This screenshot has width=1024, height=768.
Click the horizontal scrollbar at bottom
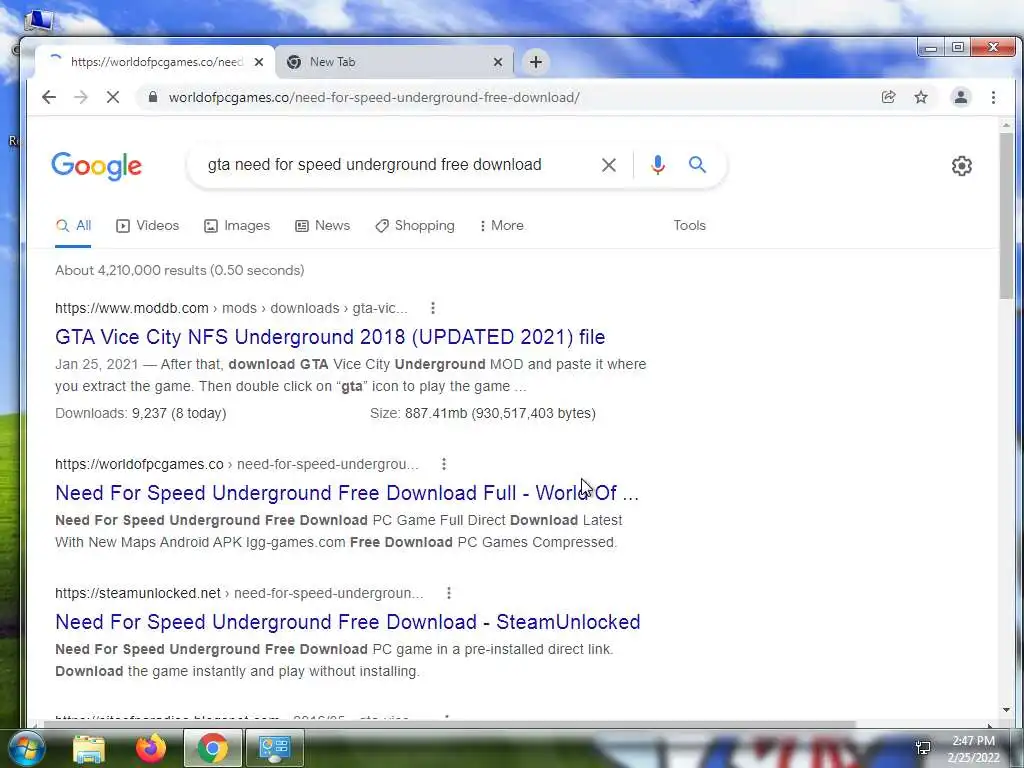click(451, 724)
